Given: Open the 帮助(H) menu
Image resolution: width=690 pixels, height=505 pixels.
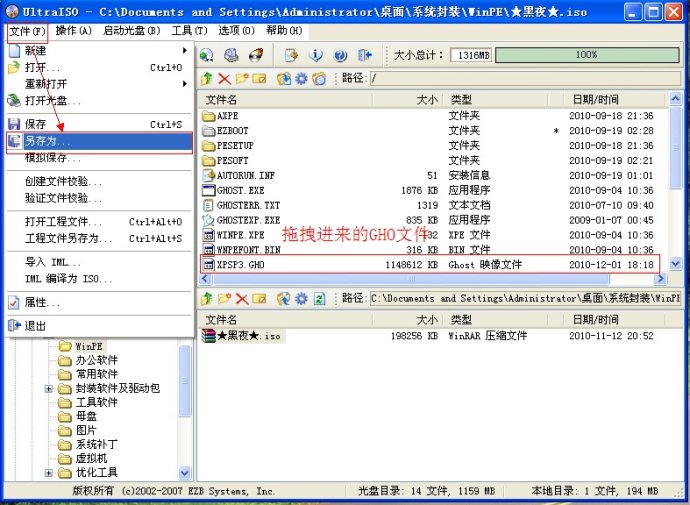Looking at the screenshot, I should tap(284, 30).
